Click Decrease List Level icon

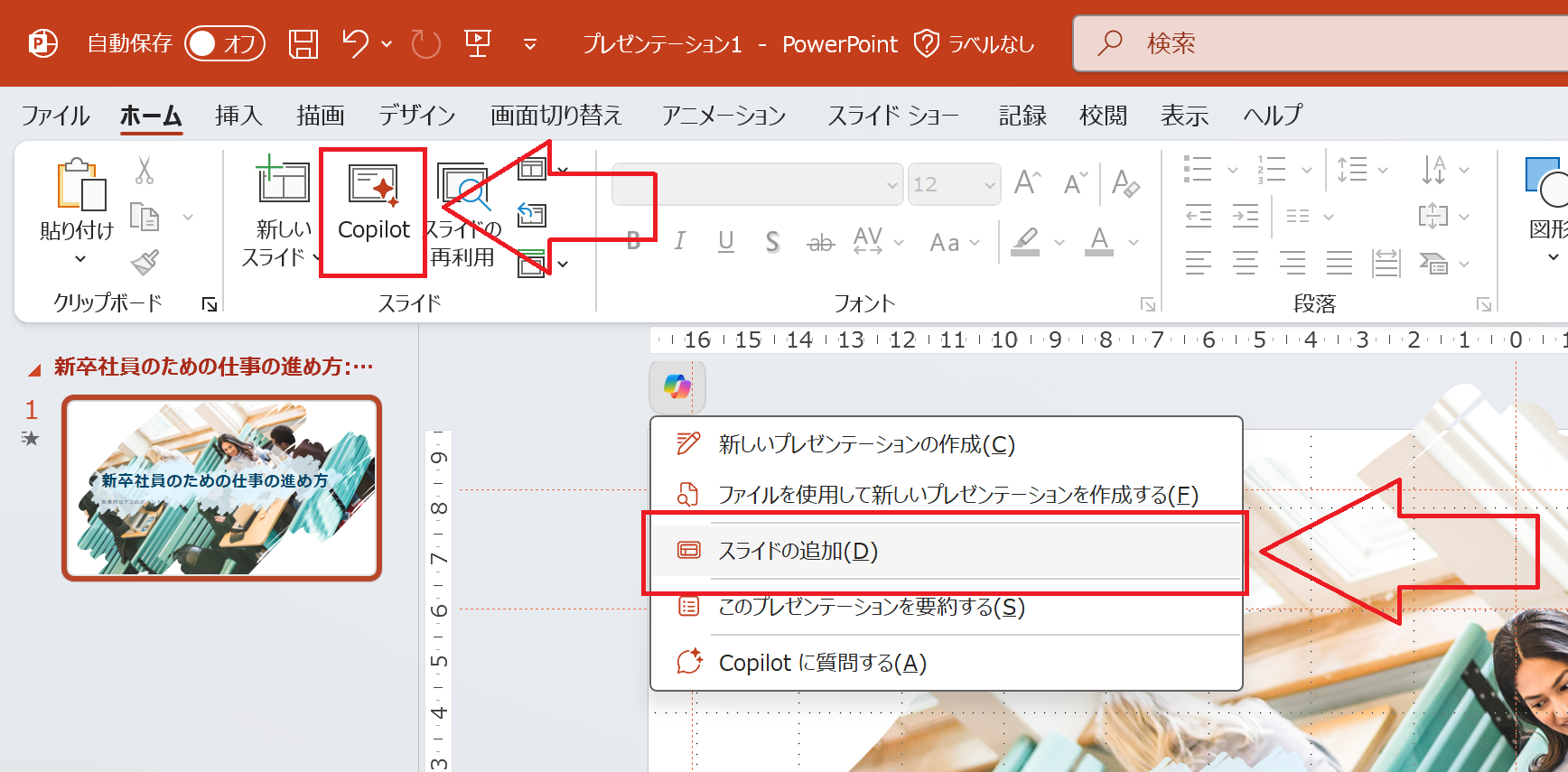(1199, 216)
